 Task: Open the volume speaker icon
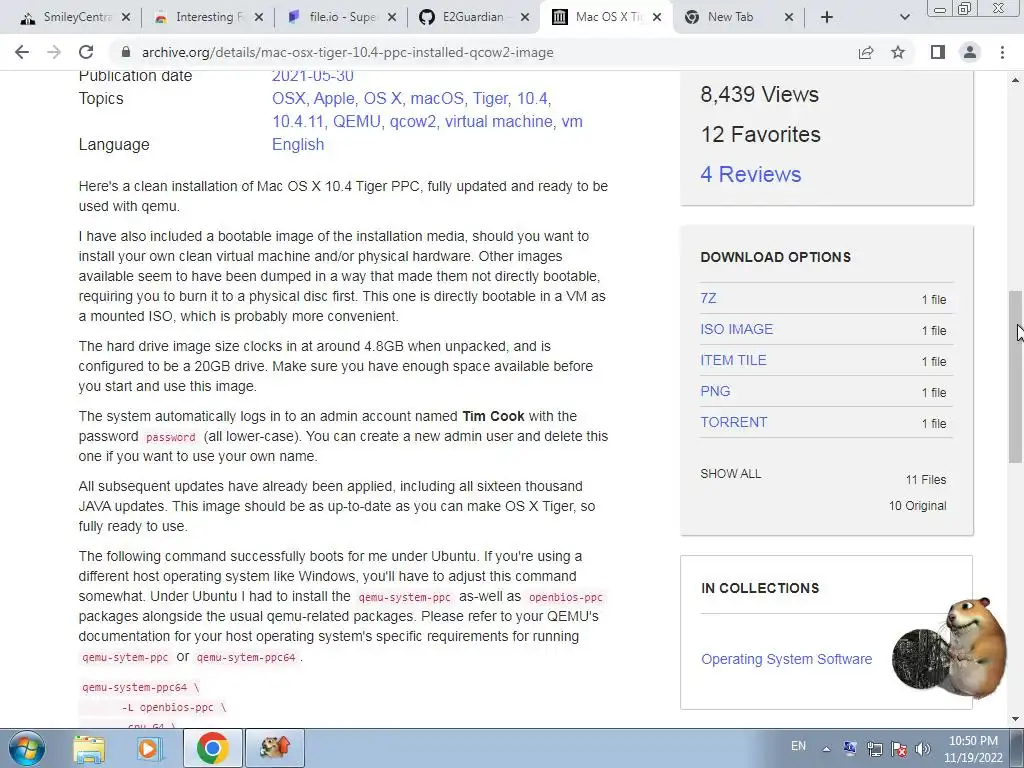pos(923,749)
